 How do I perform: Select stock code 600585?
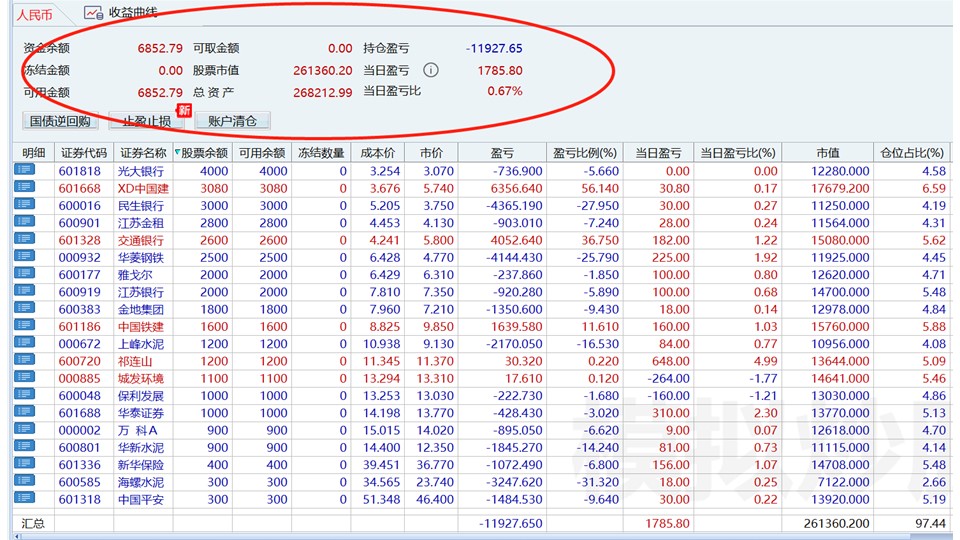[80, 482]
